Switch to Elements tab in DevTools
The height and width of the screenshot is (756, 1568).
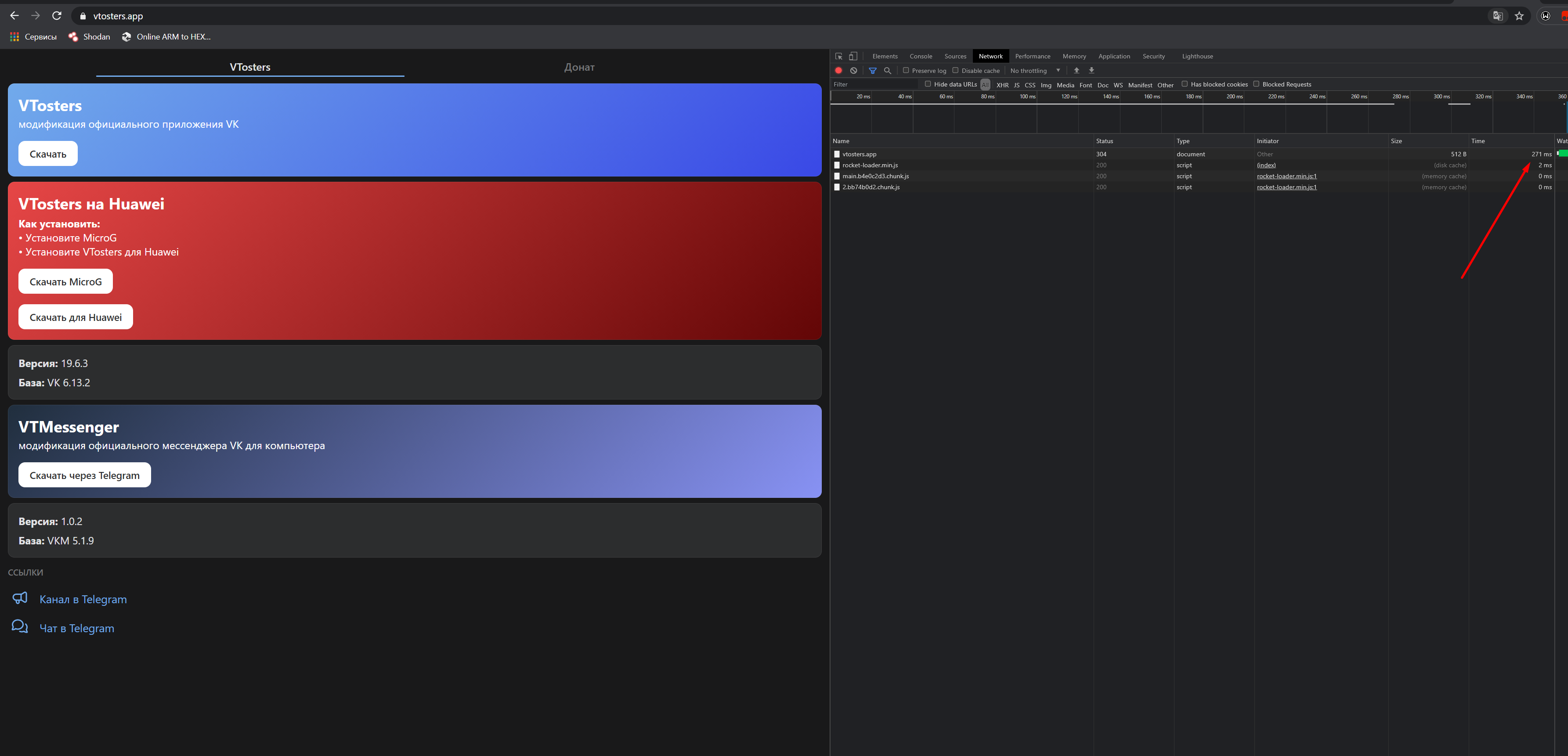(885, 56)
